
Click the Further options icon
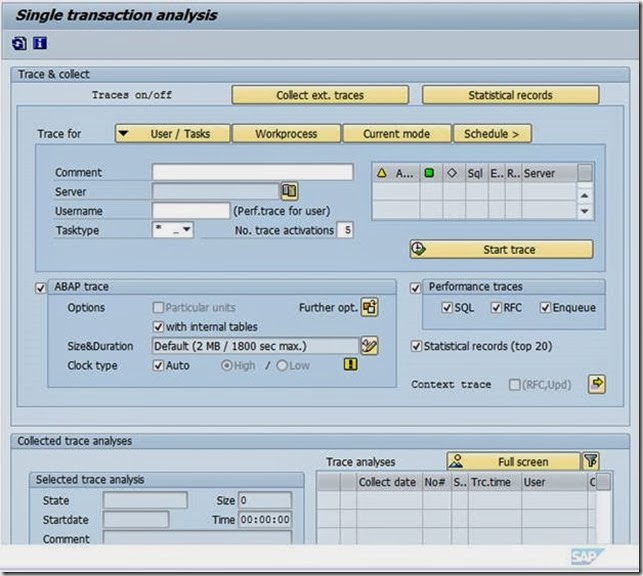click(x=369, y=308)
